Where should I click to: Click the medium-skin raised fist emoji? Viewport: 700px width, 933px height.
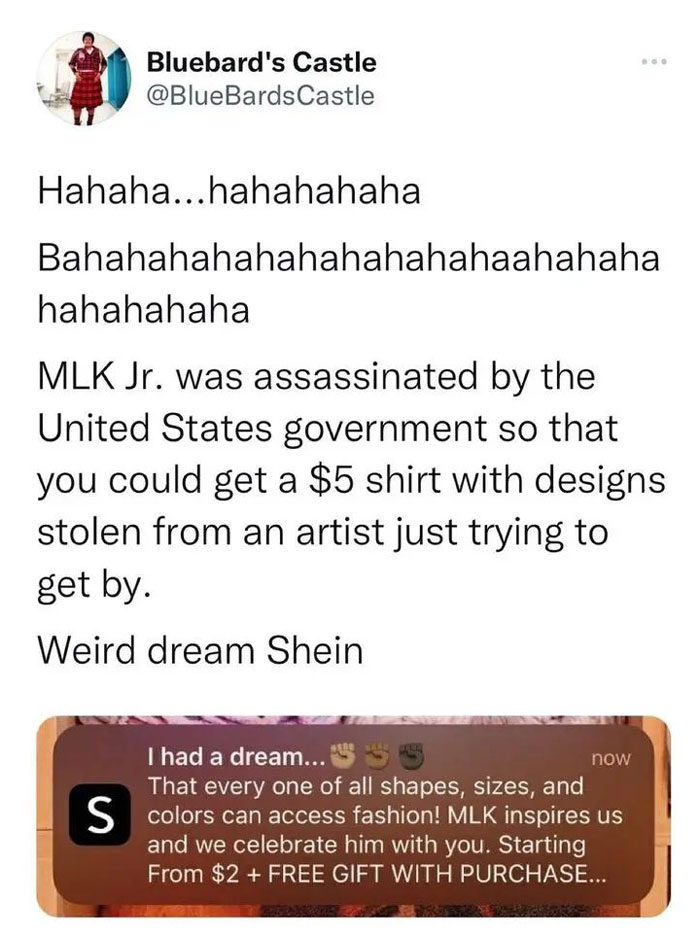click(x=376, y=756)
